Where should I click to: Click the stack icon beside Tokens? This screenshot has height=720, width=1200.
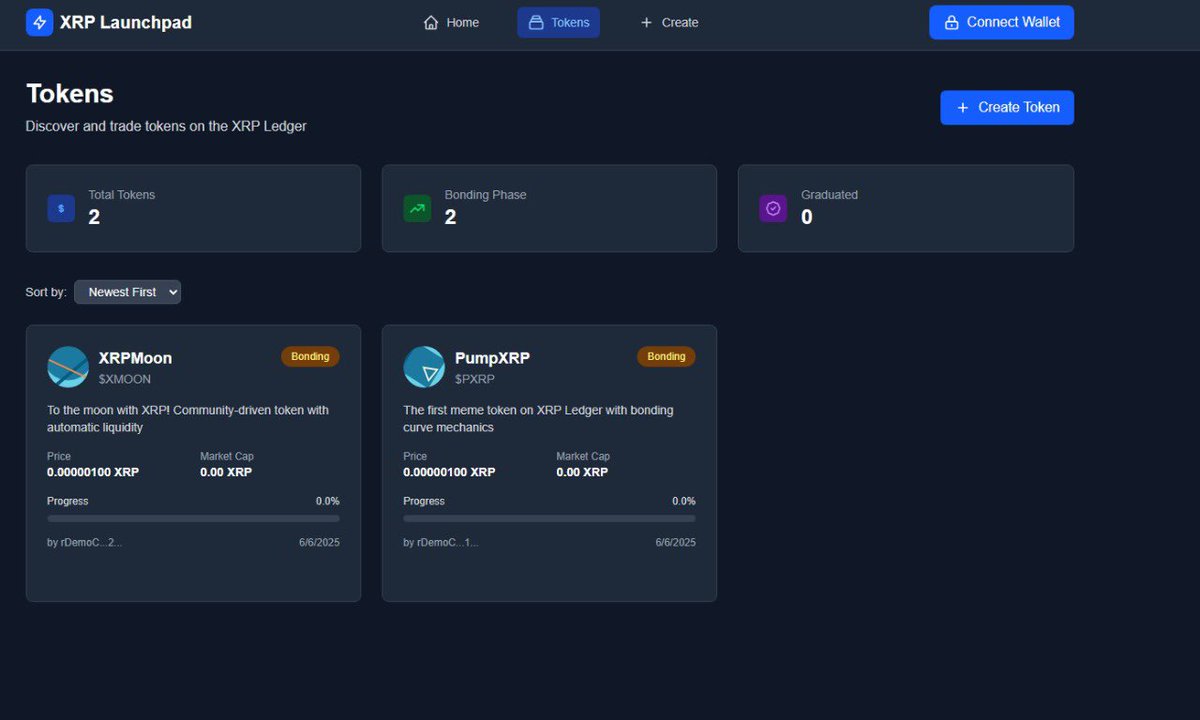(x=536, y=22)
